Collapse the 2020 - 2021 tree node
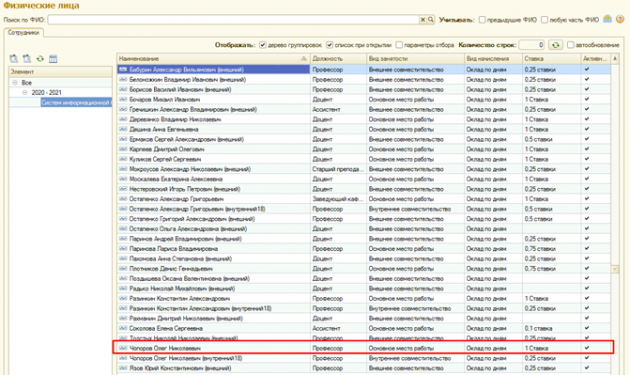 coord(25,92)
